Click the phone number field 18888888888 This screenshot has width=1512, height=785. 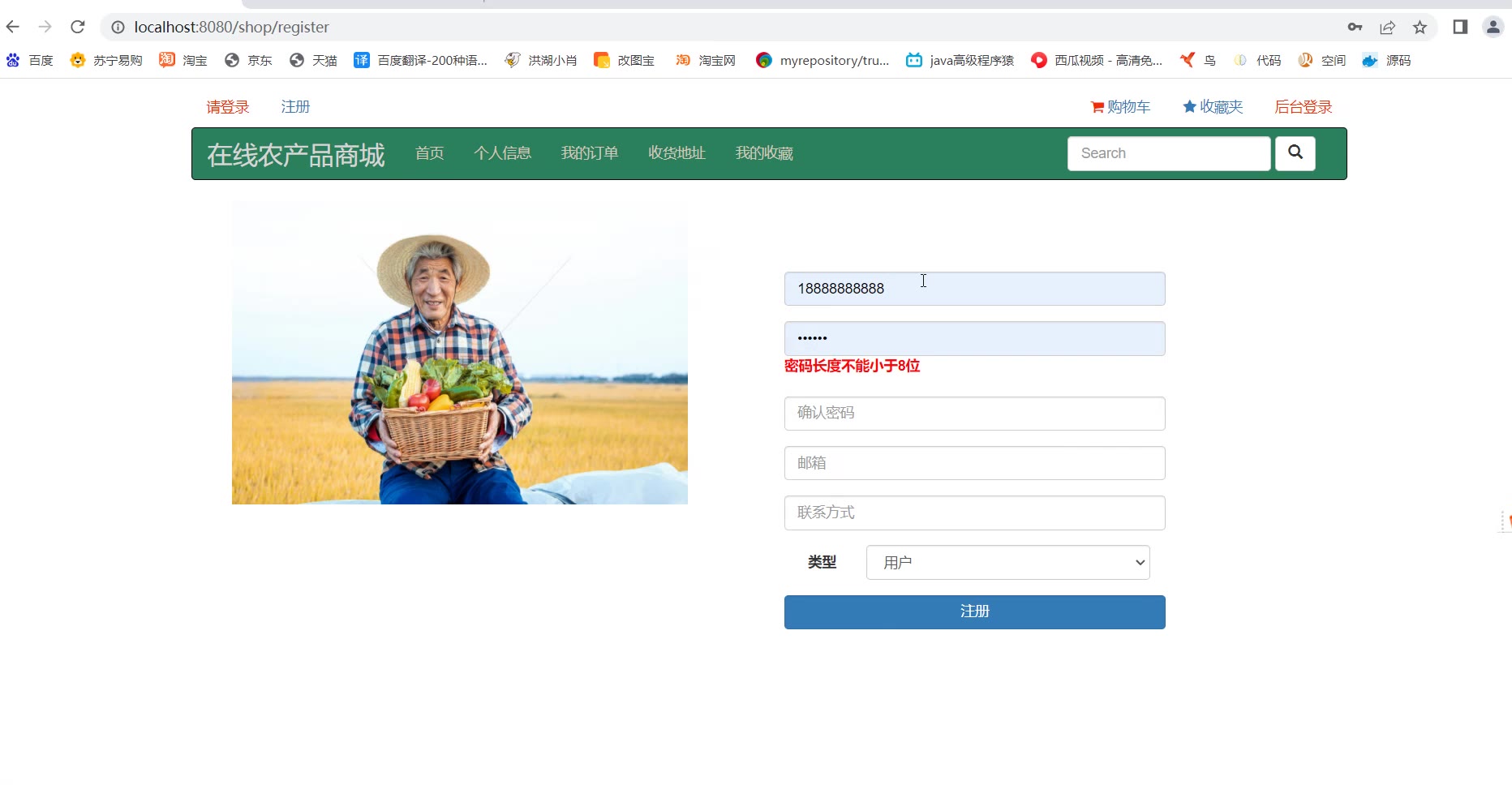[x=974, y=289]
